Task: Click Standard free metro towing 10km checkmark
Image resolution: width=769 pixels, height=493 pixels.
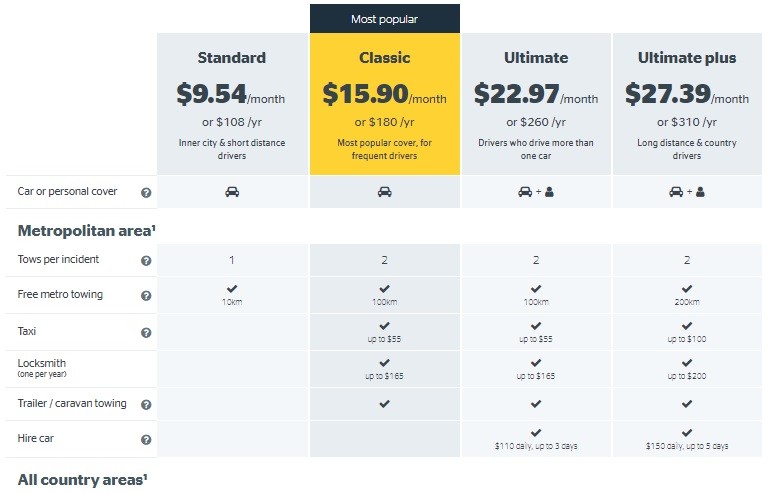Action: coord(232,290)
